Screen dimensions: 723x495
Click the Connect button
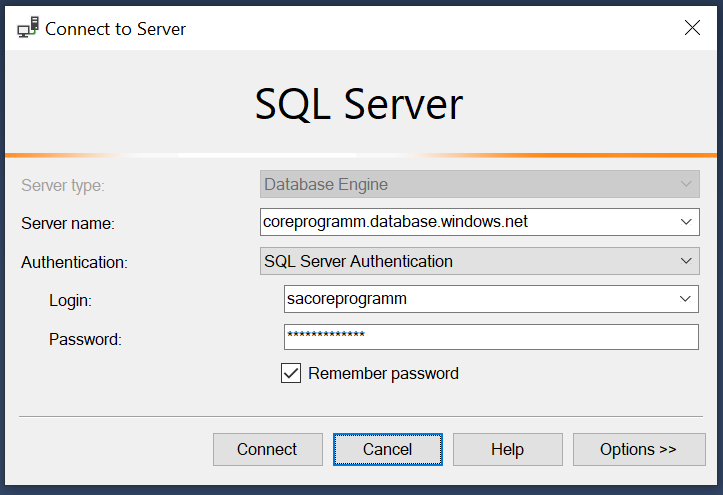pos(267,449)
